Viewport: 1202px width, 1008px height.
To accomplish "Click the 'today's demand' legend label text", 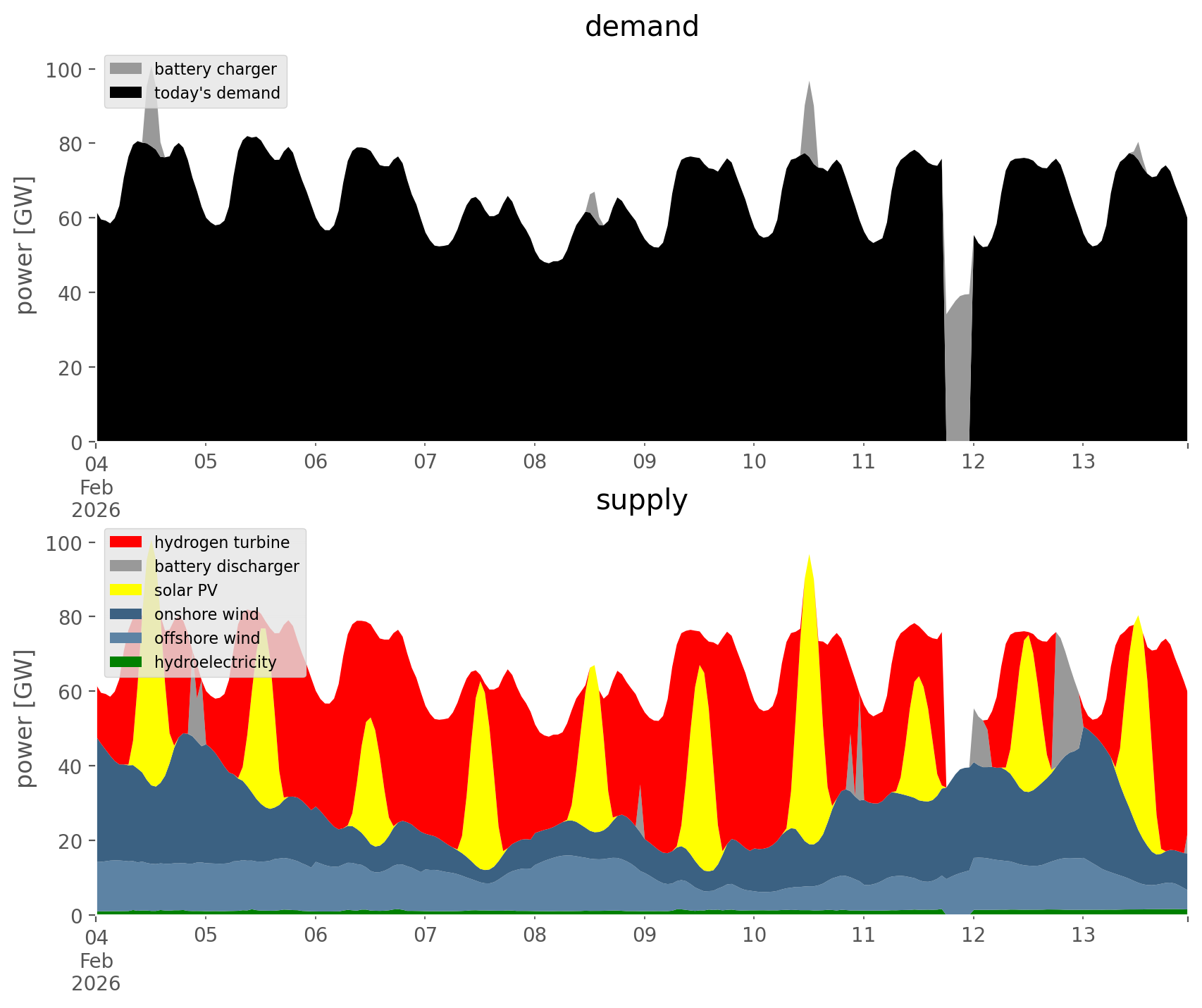I will (217, 93).
